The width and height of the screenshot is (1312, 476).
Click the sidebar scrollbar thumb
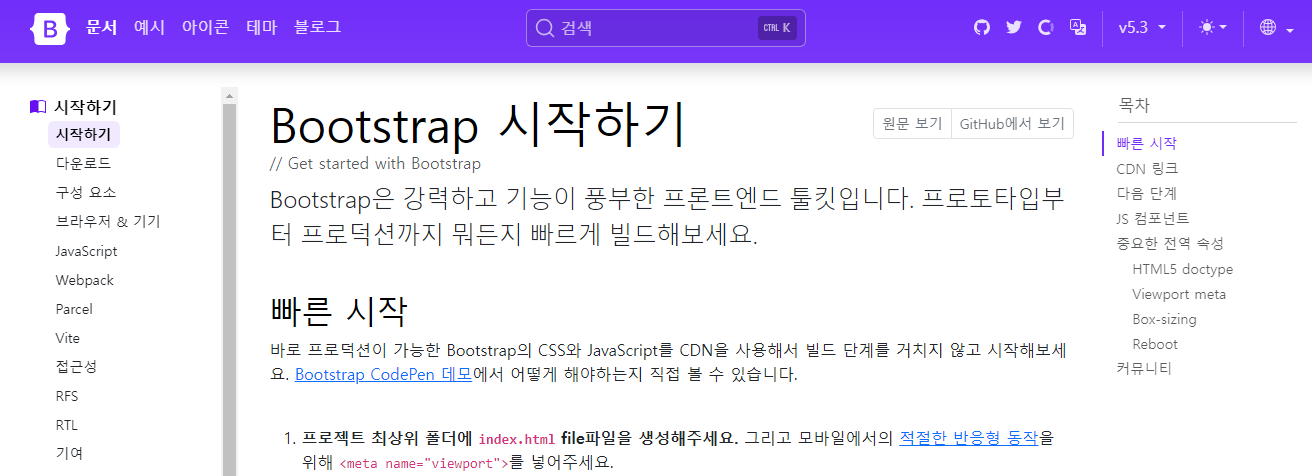(x=229, y=290)
